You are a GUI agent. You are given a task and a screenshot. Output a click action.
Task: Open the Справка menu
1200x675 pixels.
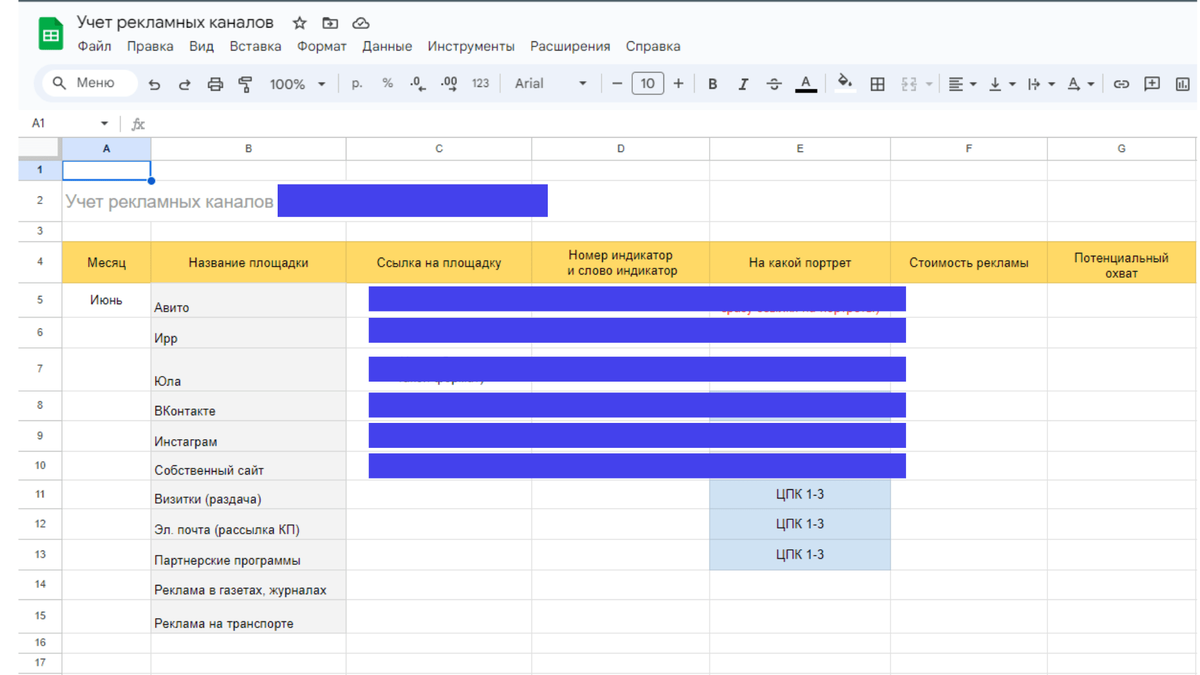coord(653,46)
